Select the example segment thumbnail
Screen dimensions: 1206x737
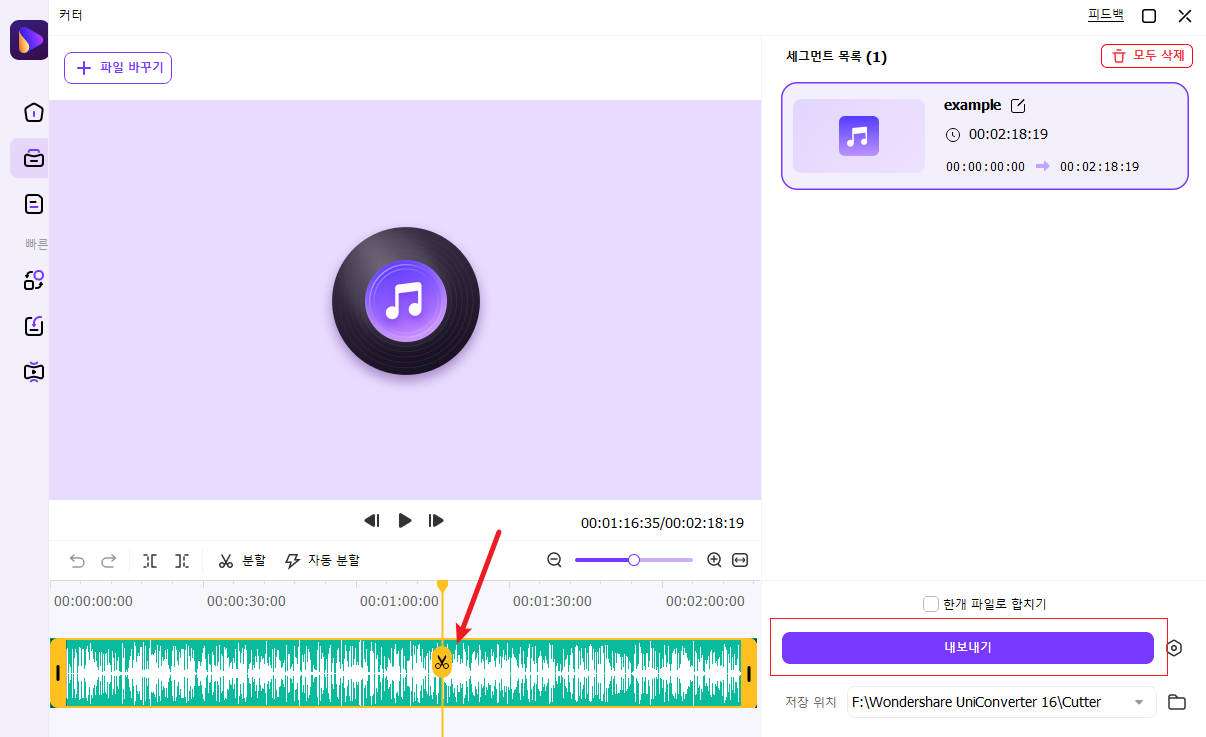click(x=859, y=136)
